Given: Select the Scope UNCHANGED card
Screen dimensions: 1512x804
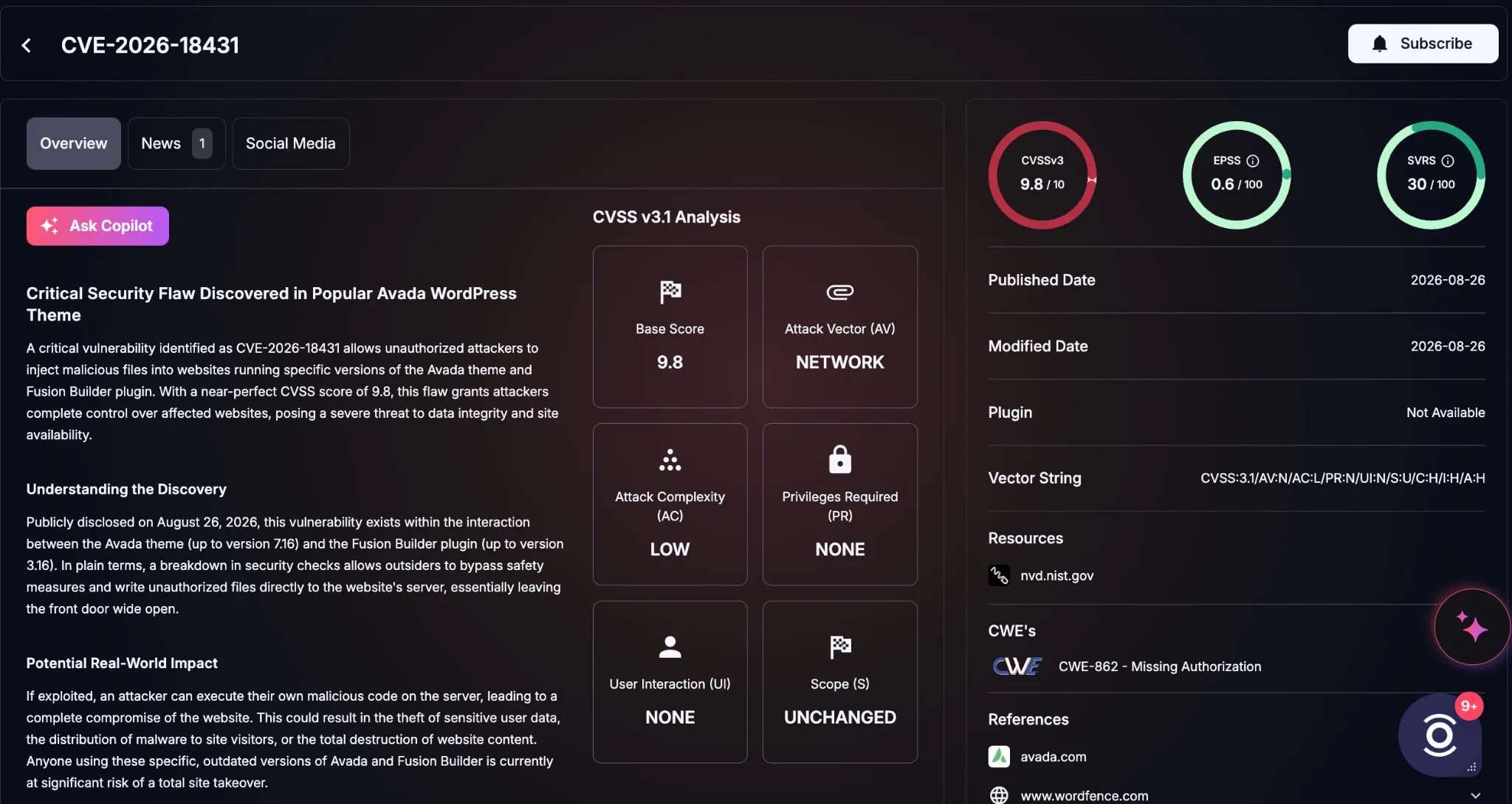Looking at the screenshot, I should point(839,681).
